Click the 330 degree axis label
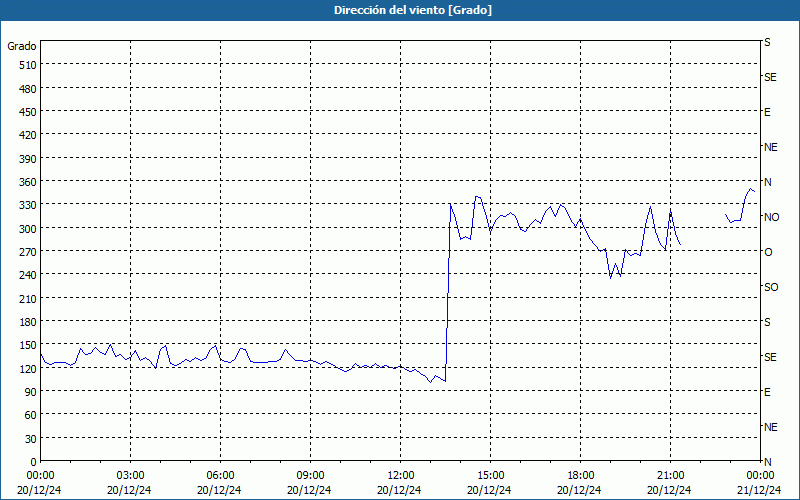Viewport: 800px width, 500px height. pyautogui.click(x=28, y=205)
